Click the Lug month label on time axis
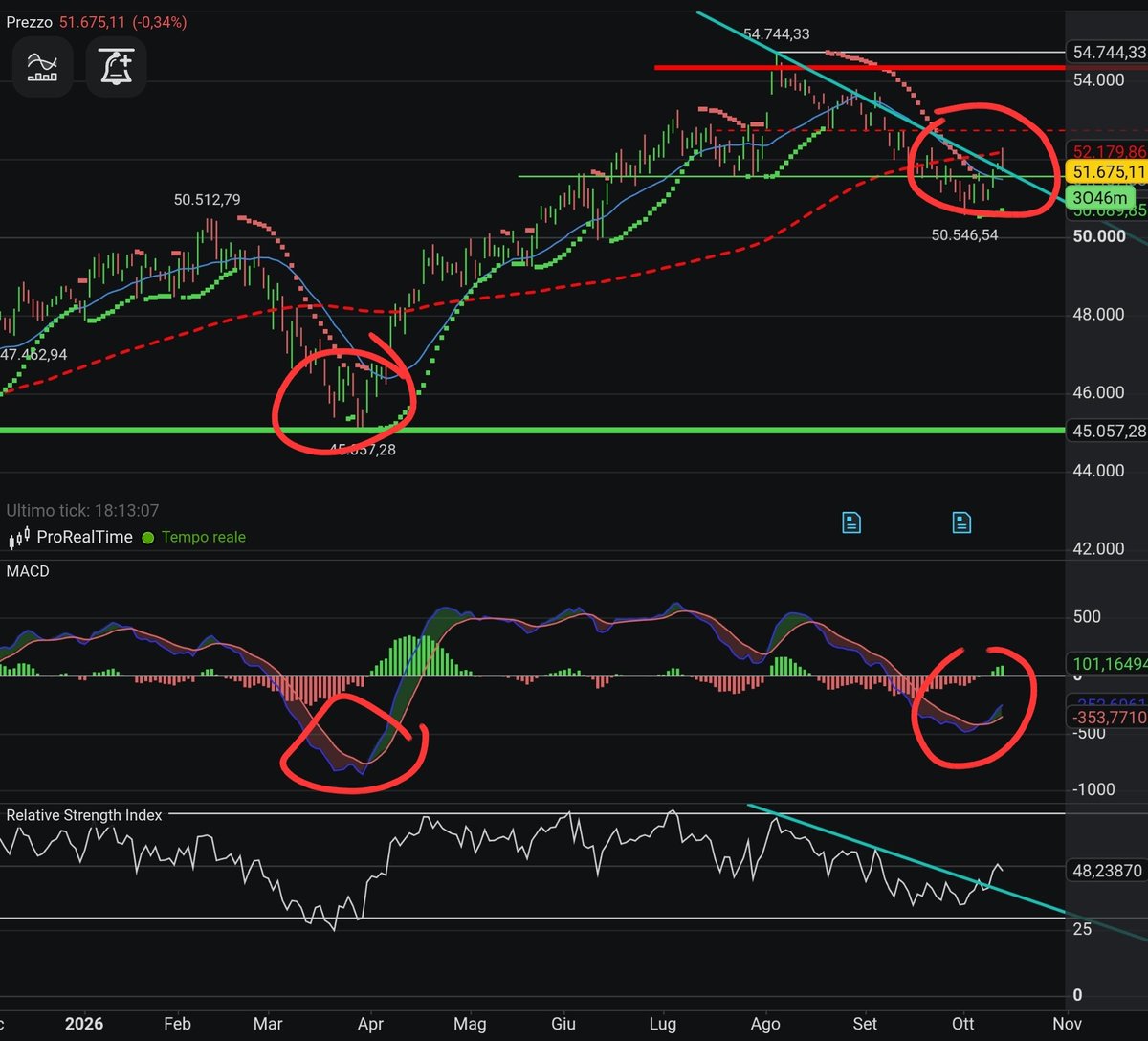The width and height of the screenshot is (1148, 1041). [x=662, y=1024]
